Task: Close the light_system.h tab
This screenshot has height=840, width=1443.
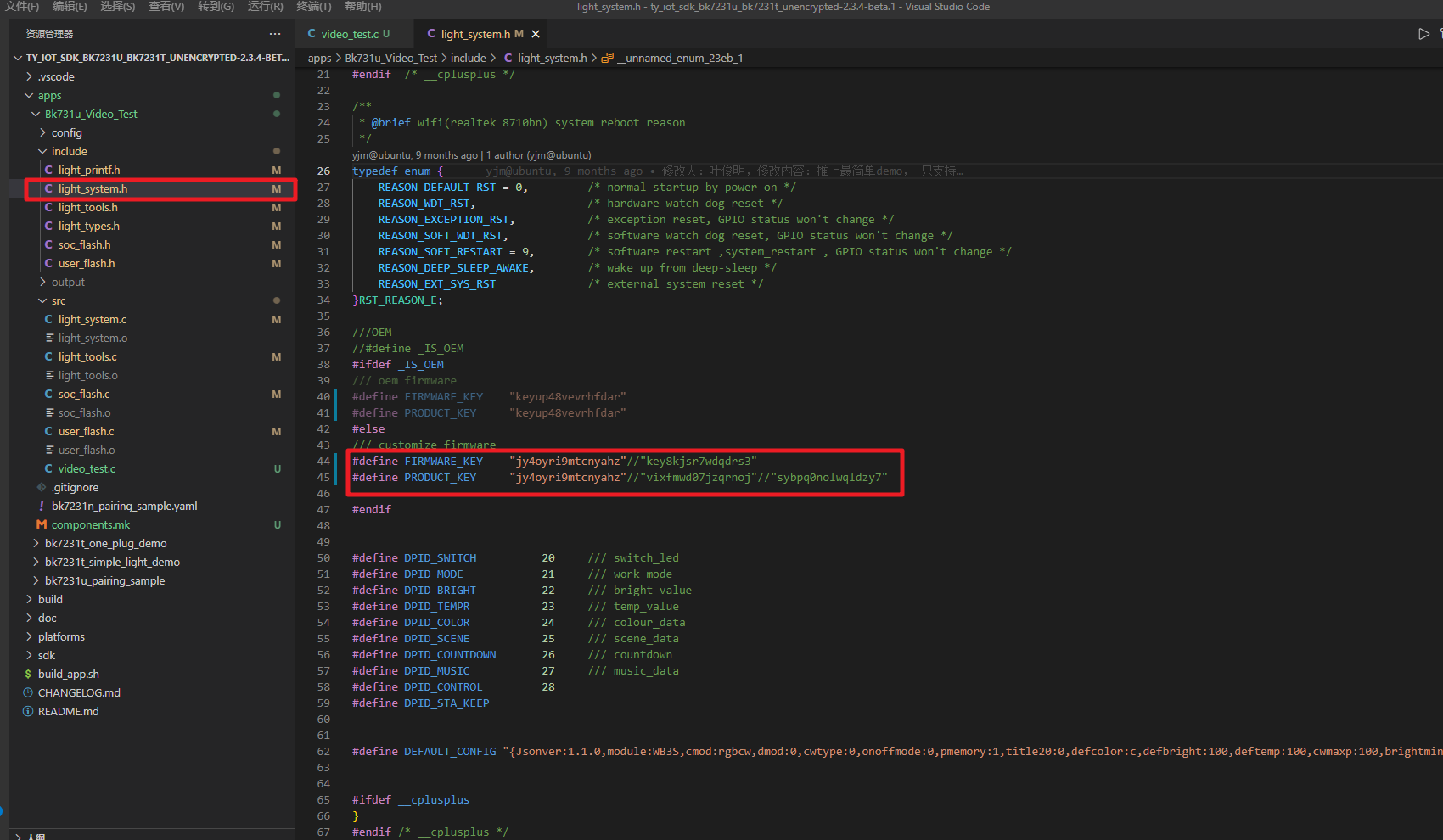Action: 536,34
